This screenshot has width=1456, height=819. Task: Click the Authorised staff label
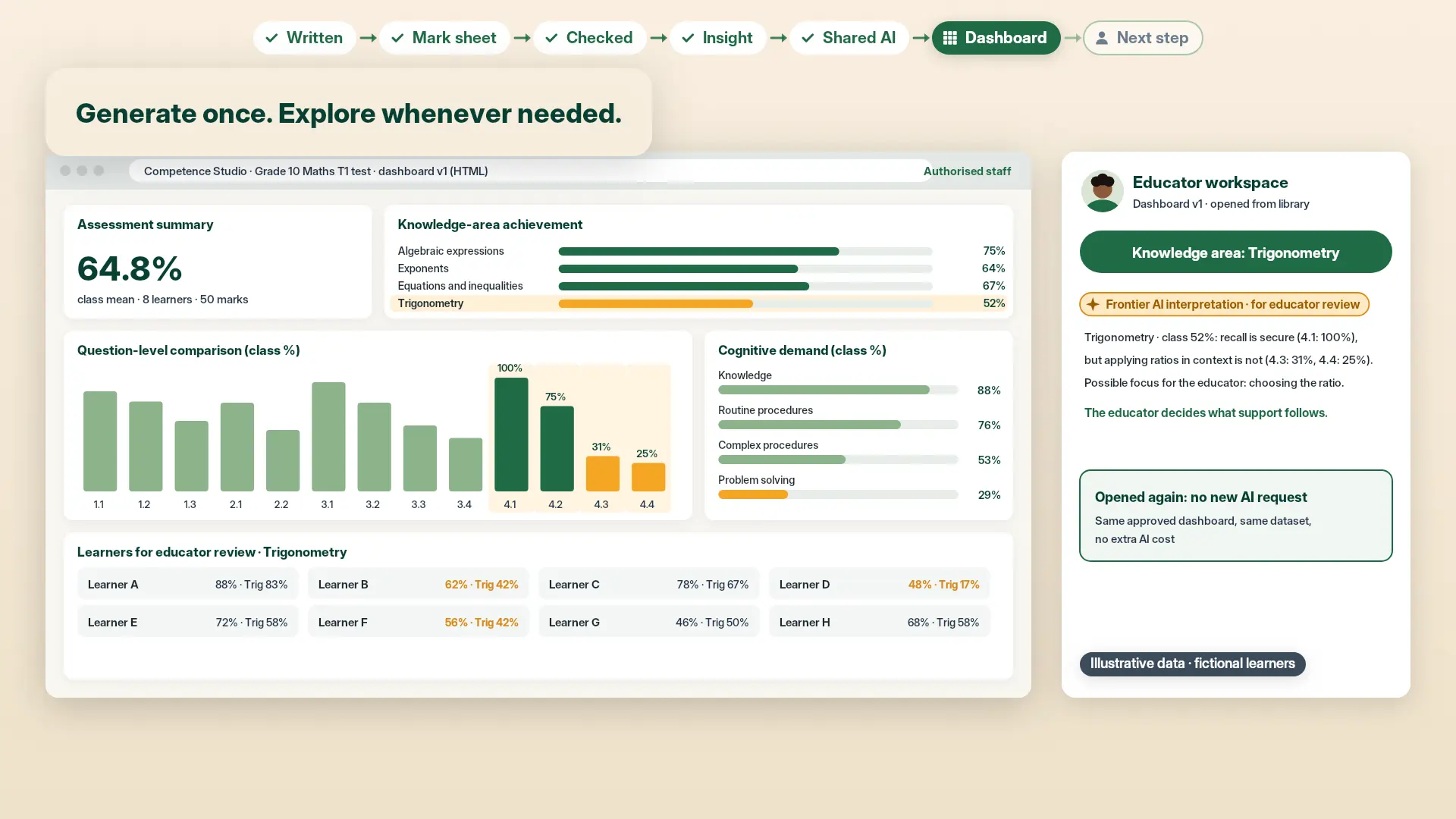[967, 171]
